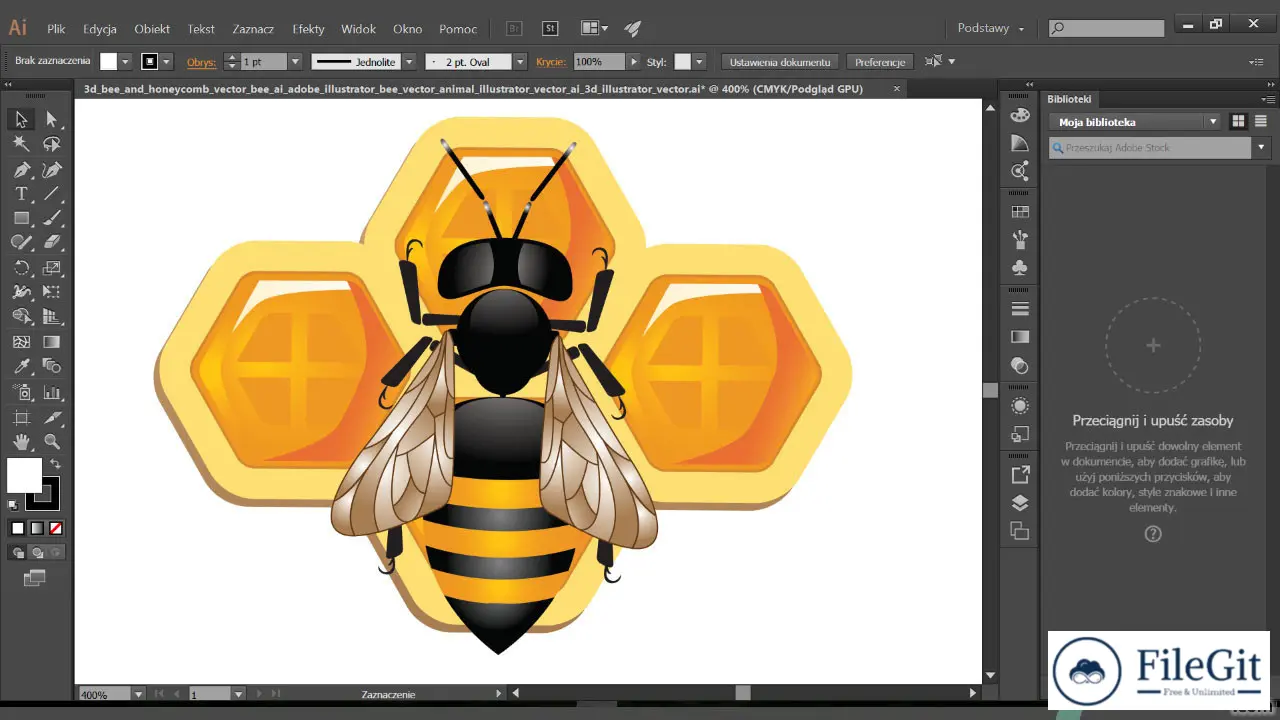Set paint mode to Gradient
Screen dimensions: 1280x720
tap(37, 528)
